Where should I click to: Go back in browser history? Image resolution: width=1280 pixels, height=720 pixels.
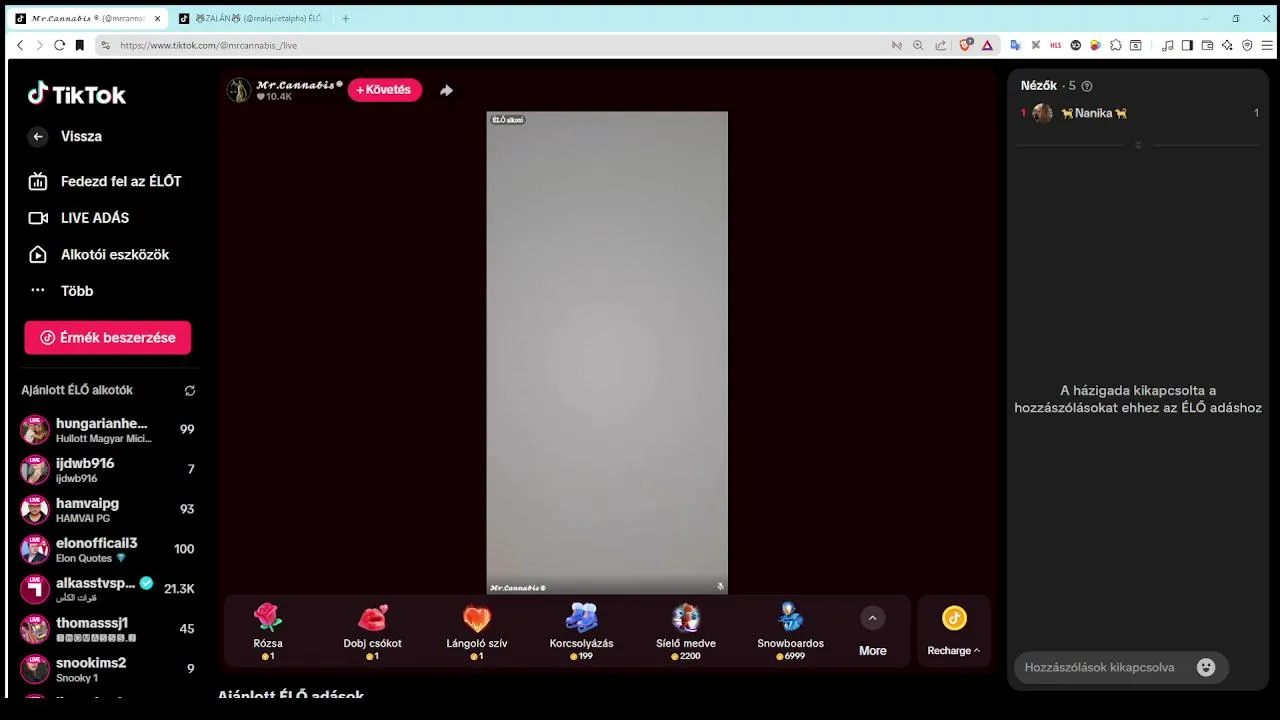pyautogui.click(x=20, y=45)
